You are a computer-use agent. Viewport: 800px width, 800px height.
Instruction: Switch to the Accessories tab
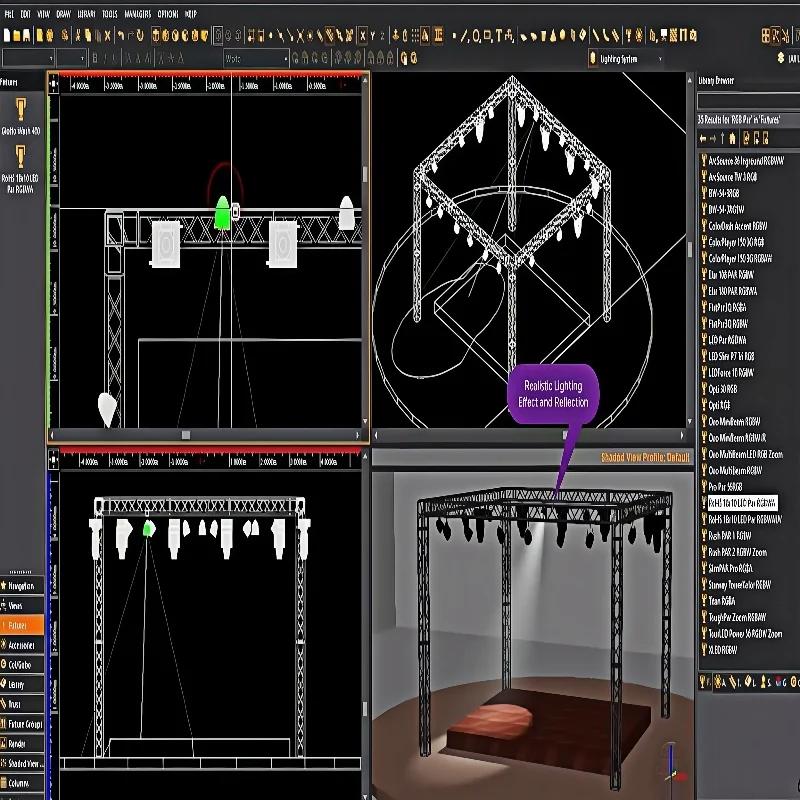22,645
